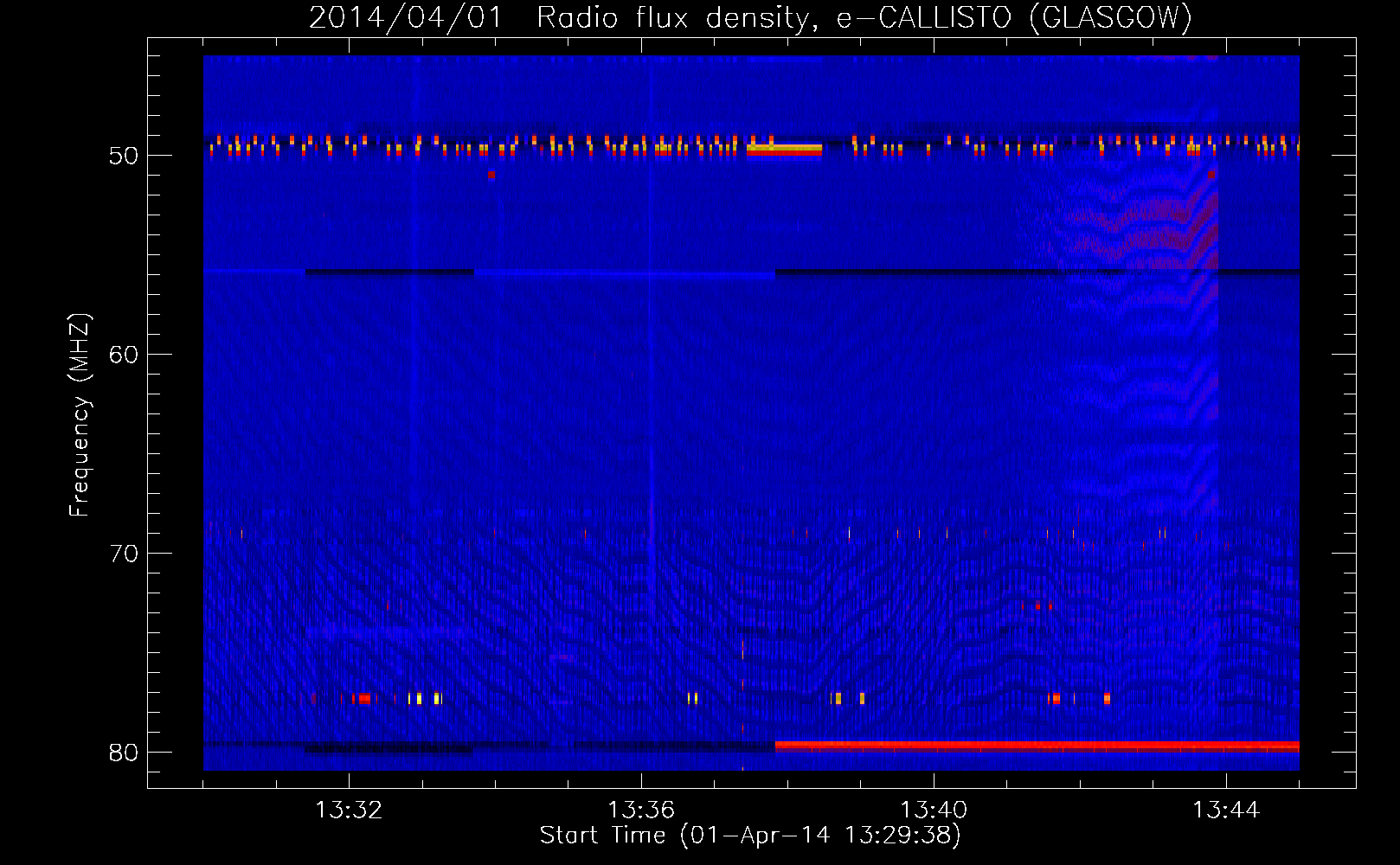Image resolution: width=1400 pixels, height=865 pixels.
Task: Click the 80 frequency tick label
Action: click(x=124, y=753)
